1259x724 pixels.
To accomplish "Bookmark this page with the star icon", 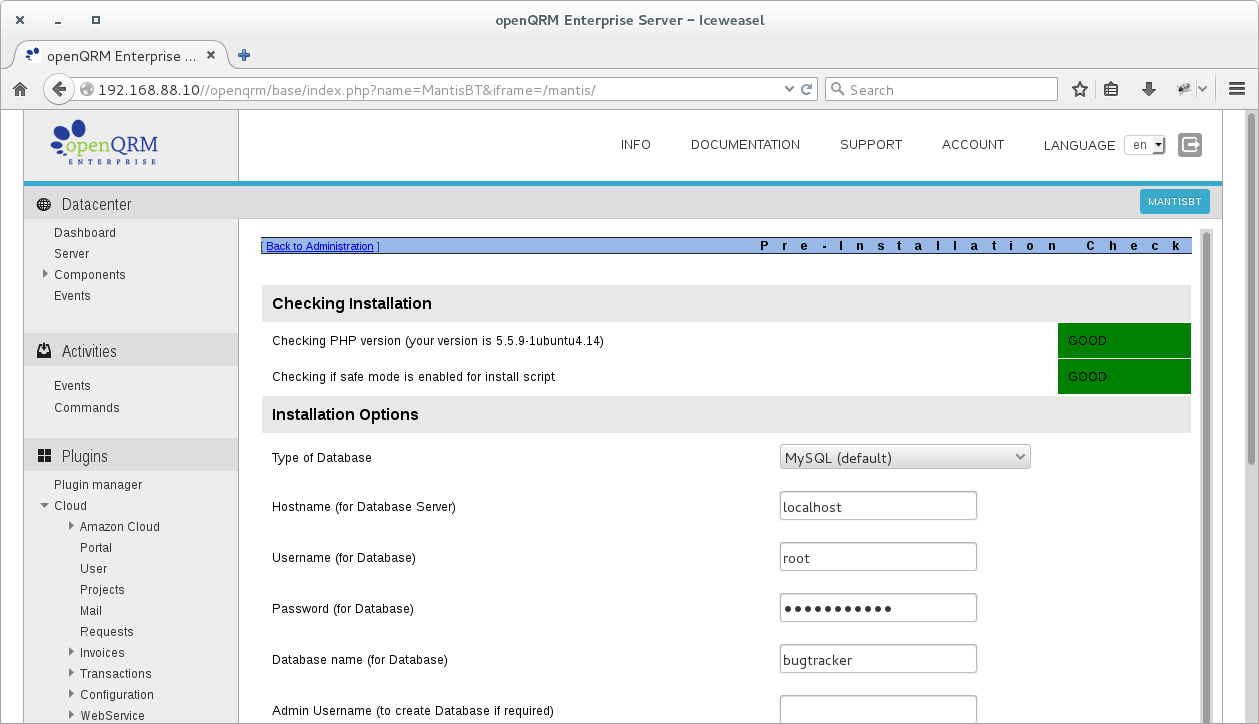I will 1080,89.
